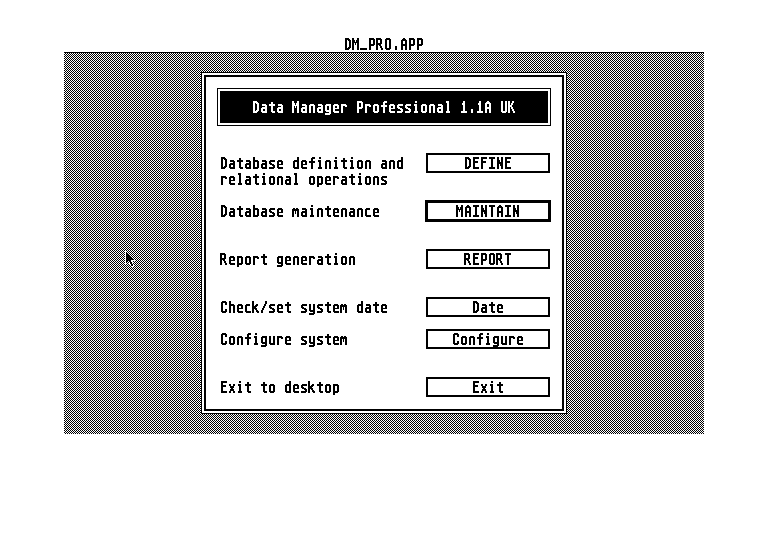The width and height of the screenshot is (768, 540).
Task: Click the 'Check/set system date' label
Action: coord(304,307)
